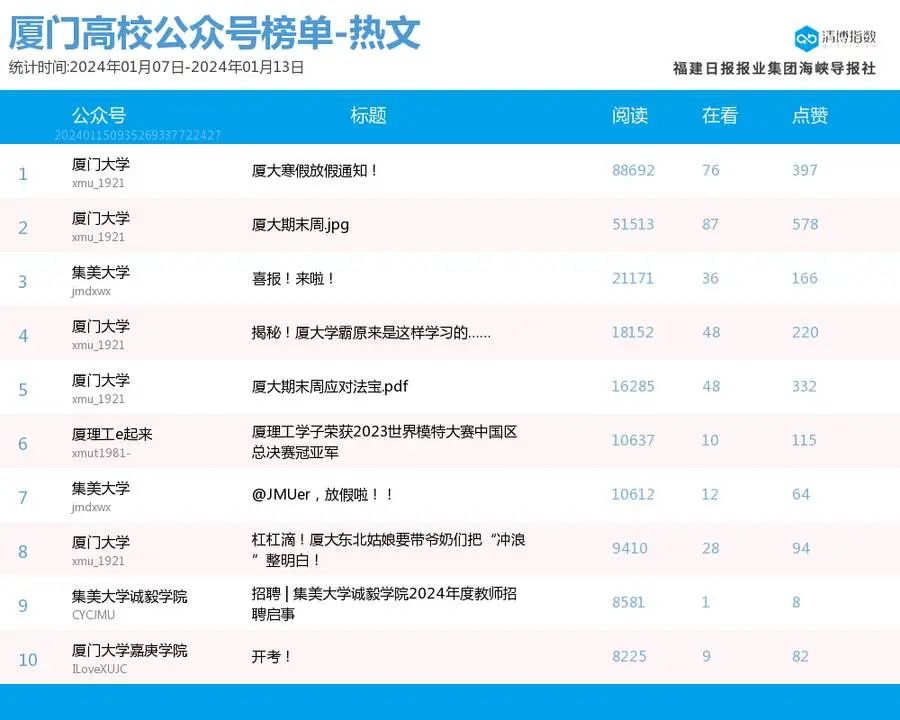Screen dimensions: 900x720
Task: Click read count 21171
Action: click(x=633, y=278)
